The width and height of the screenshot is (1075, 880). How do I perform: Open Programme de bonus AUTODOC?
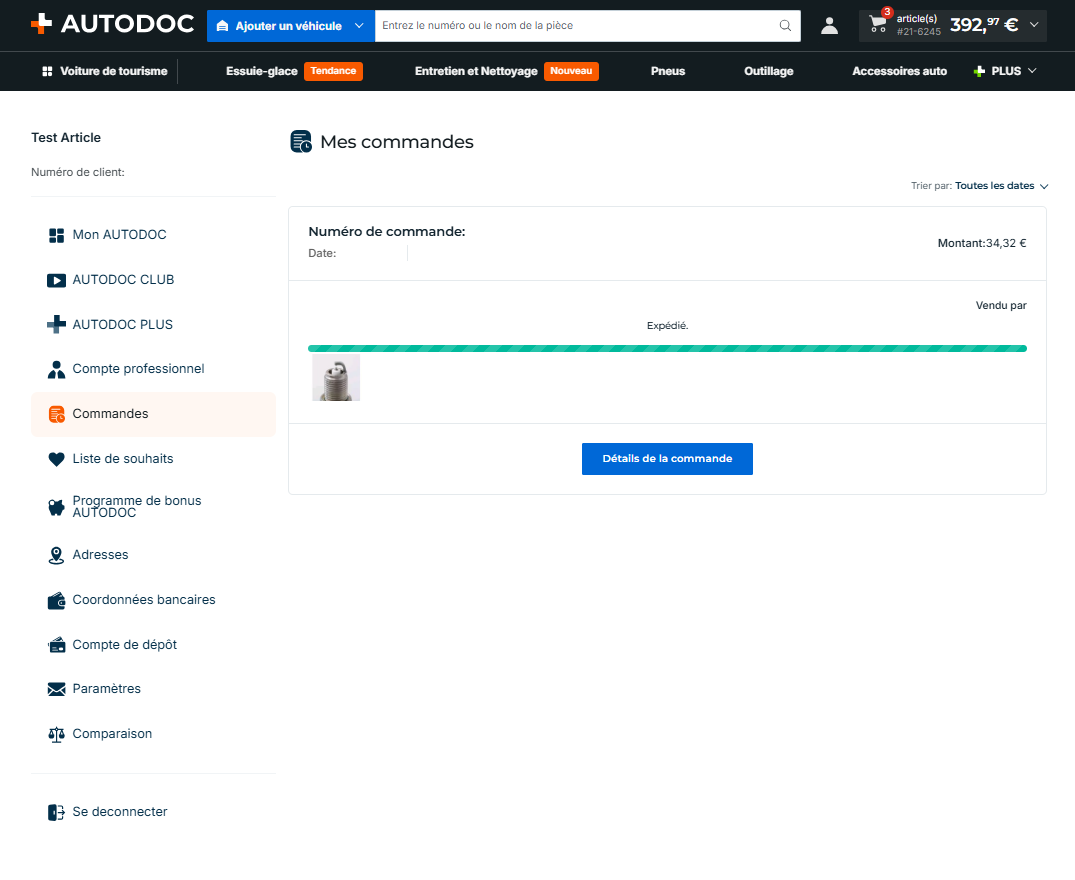(137, 506)
